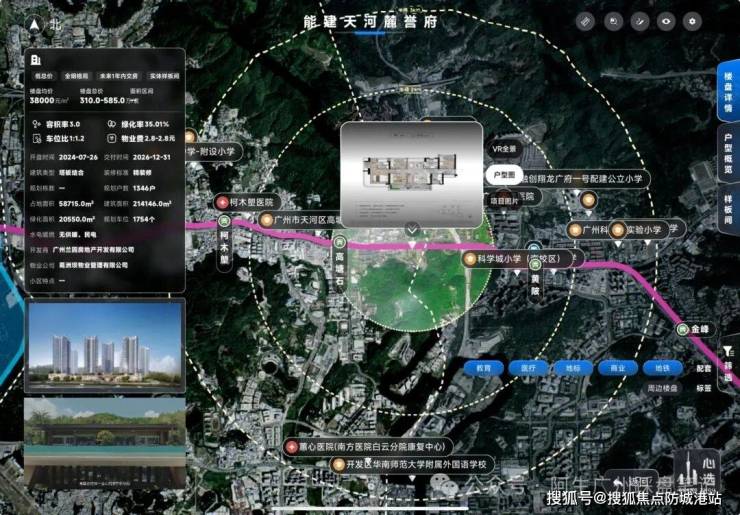Screen dimensions: 740x515
Task: Collapse the popup using the down chevron
Action: click(x=412, y=229)
